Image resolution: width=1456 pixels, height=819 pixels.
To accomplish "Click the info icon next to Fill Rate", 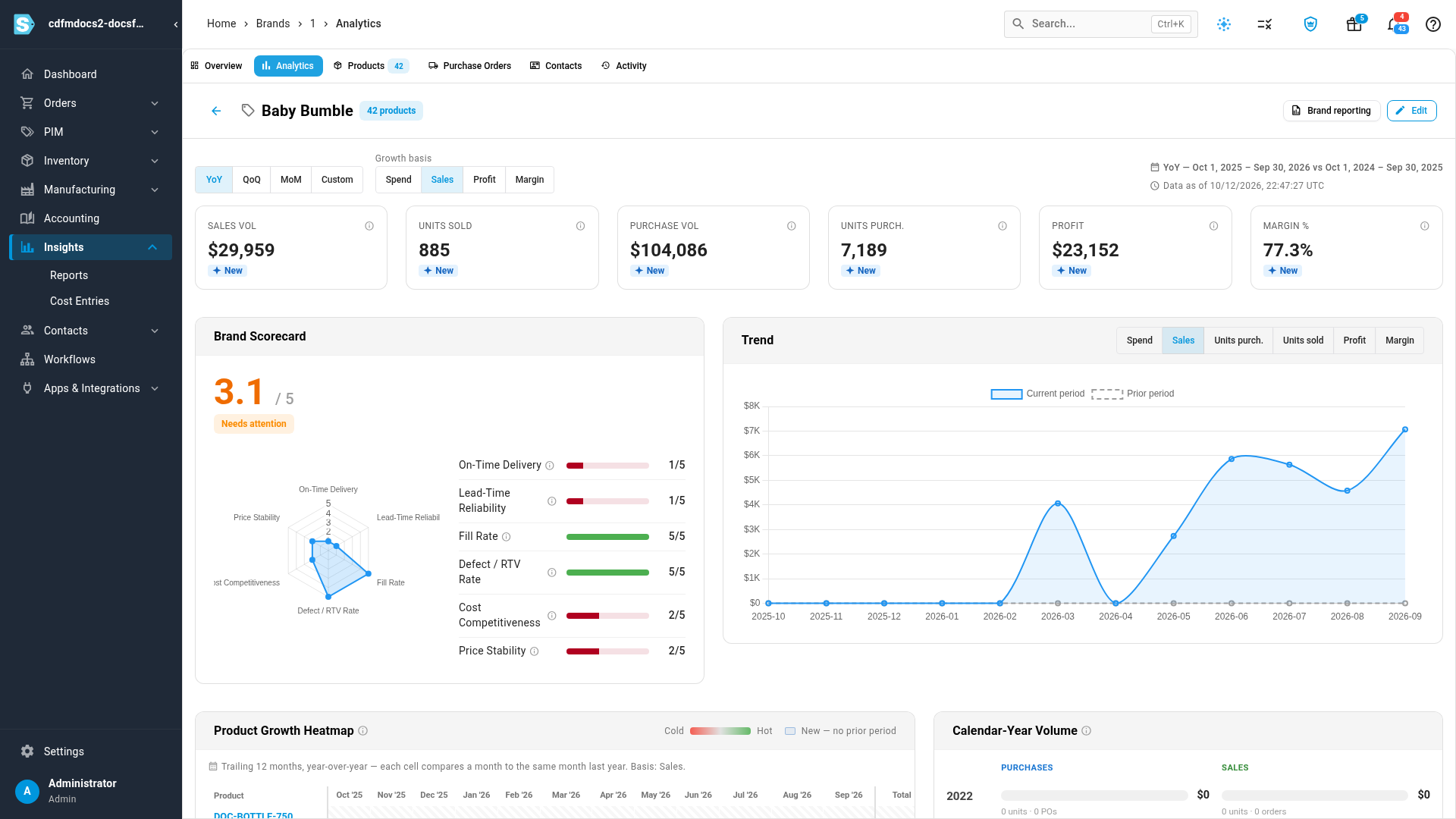I will pos(507,537).
